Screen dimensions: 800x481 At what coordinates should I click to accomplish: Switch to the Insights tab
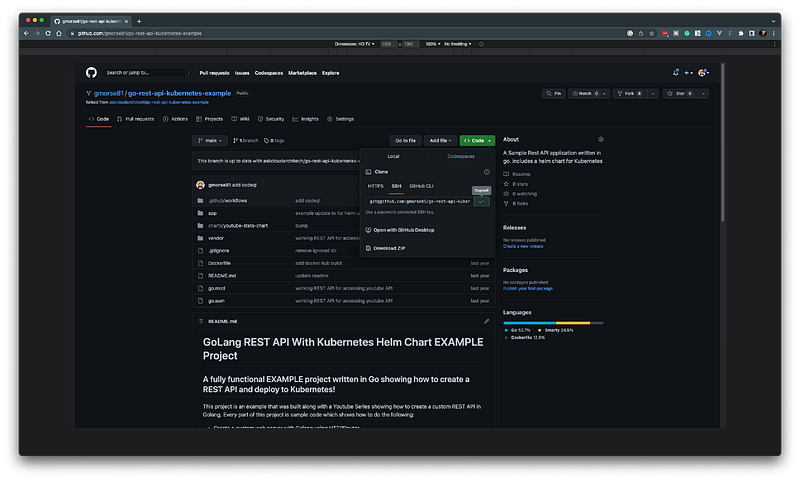pos(305,119)
